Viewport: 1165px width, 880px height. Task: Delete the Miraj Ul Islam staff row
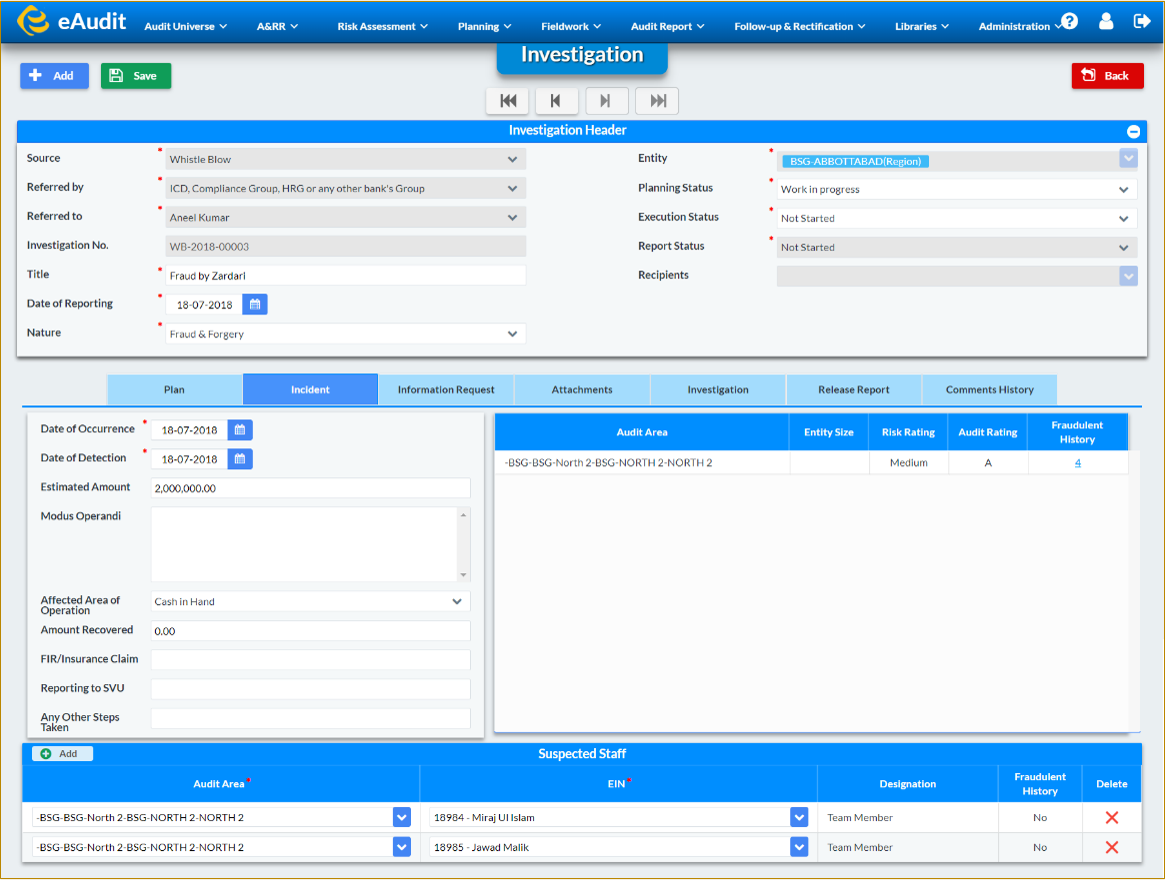pos(1111,817)
